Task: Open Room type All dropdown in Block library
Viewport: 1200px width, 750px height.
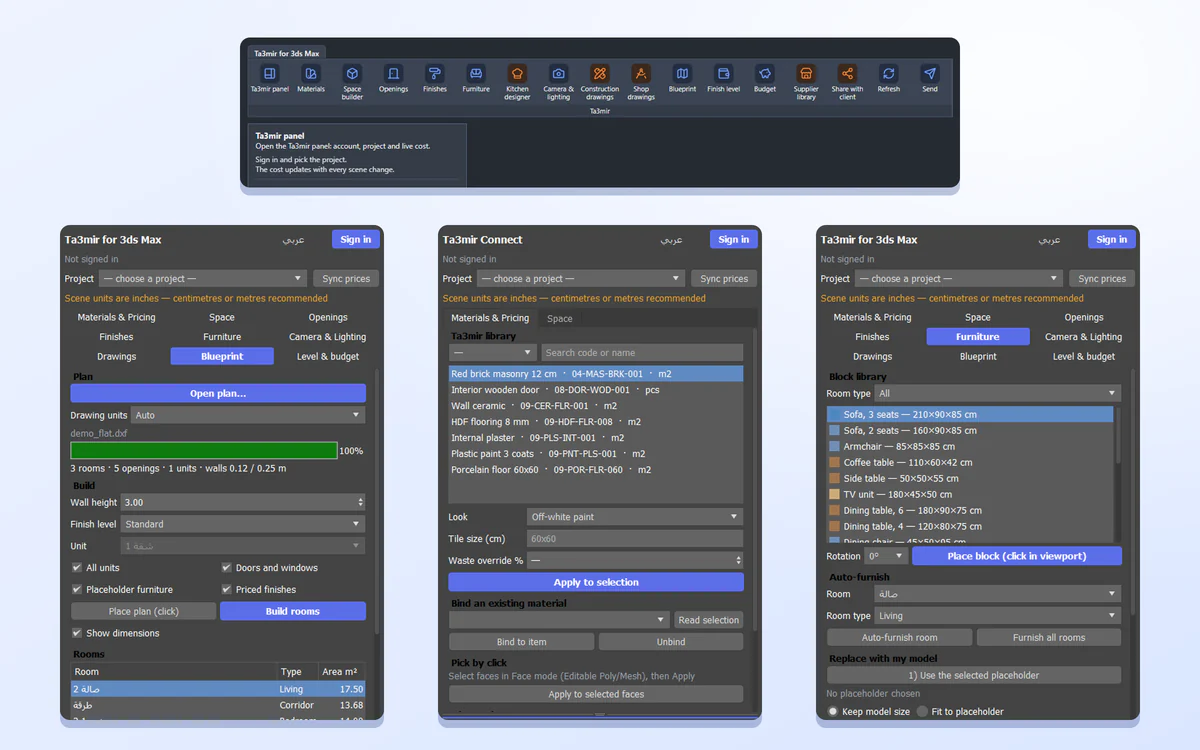Action: (x=998, y=394)
